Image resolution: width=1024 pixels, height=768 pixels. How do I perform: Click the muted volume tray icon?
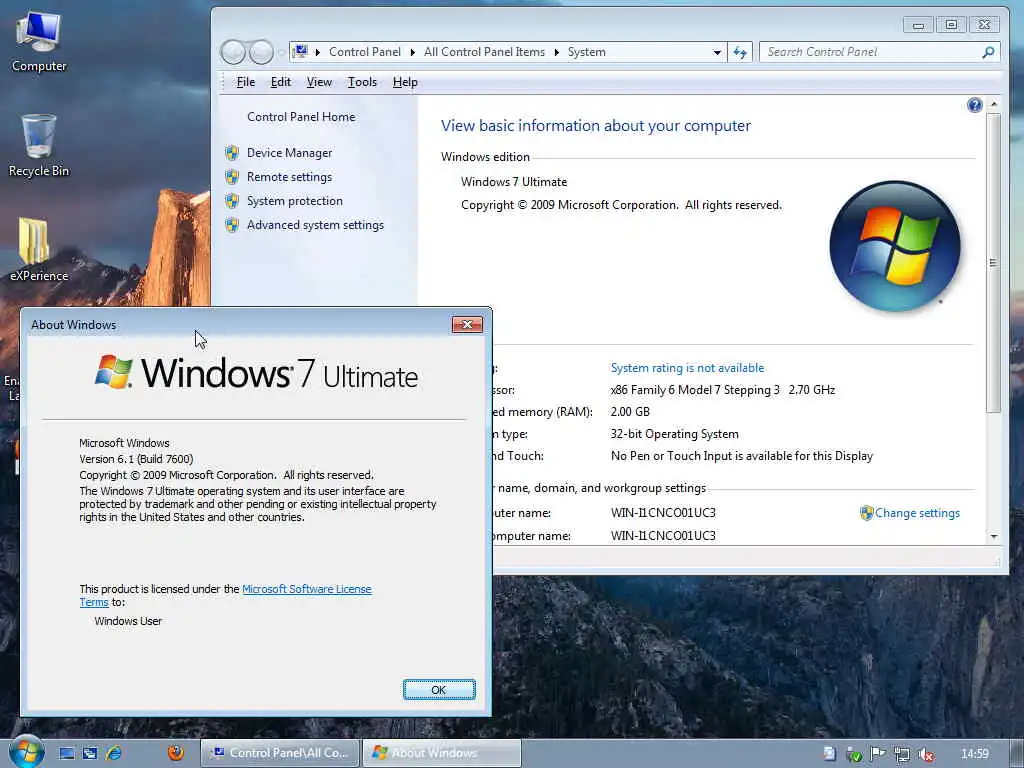[925, 754]
